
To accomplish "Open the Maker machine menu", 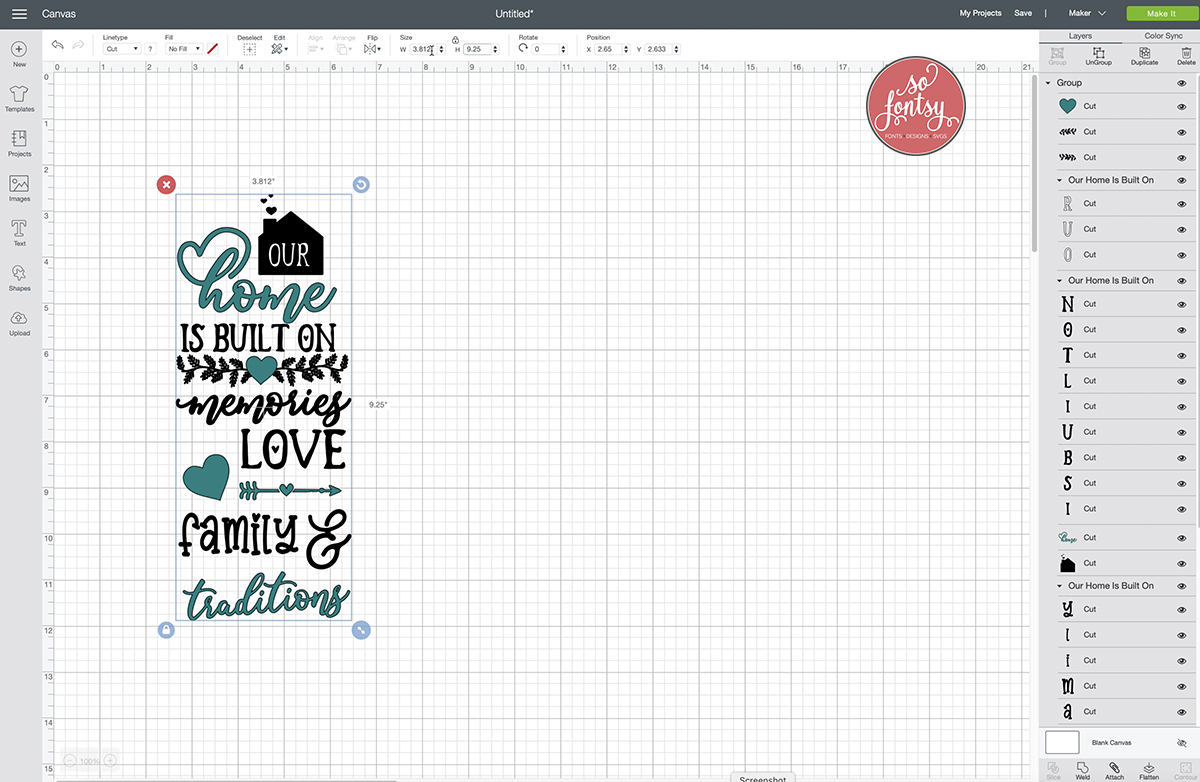I will pos(1086,13).
